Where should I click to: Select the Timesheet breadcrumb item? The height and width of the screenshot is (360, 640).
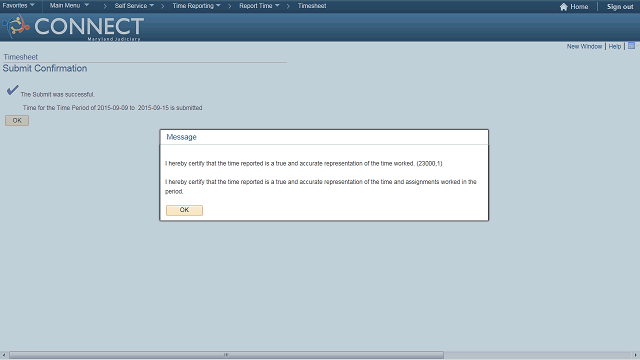(x=312, y=6)
